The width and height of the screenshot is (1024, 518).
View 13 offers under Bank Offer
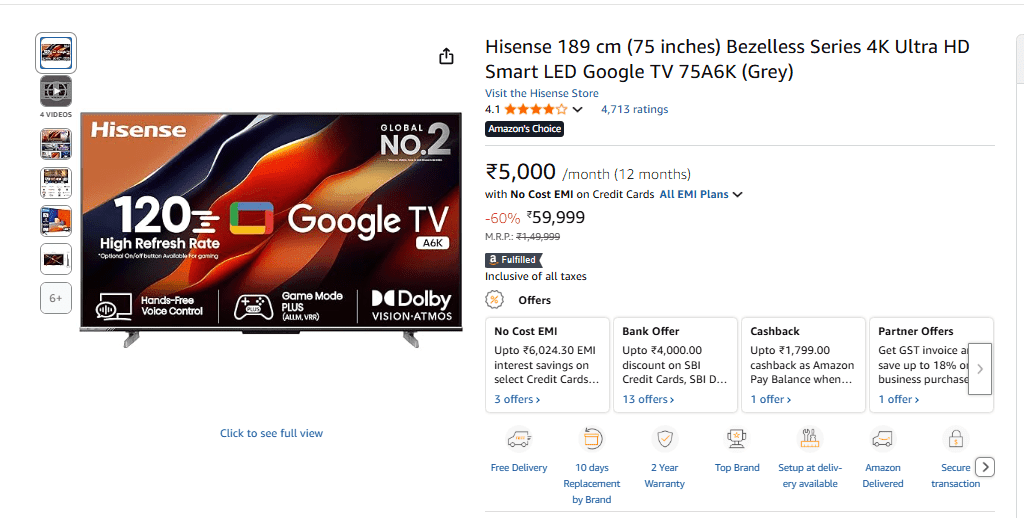648,399
